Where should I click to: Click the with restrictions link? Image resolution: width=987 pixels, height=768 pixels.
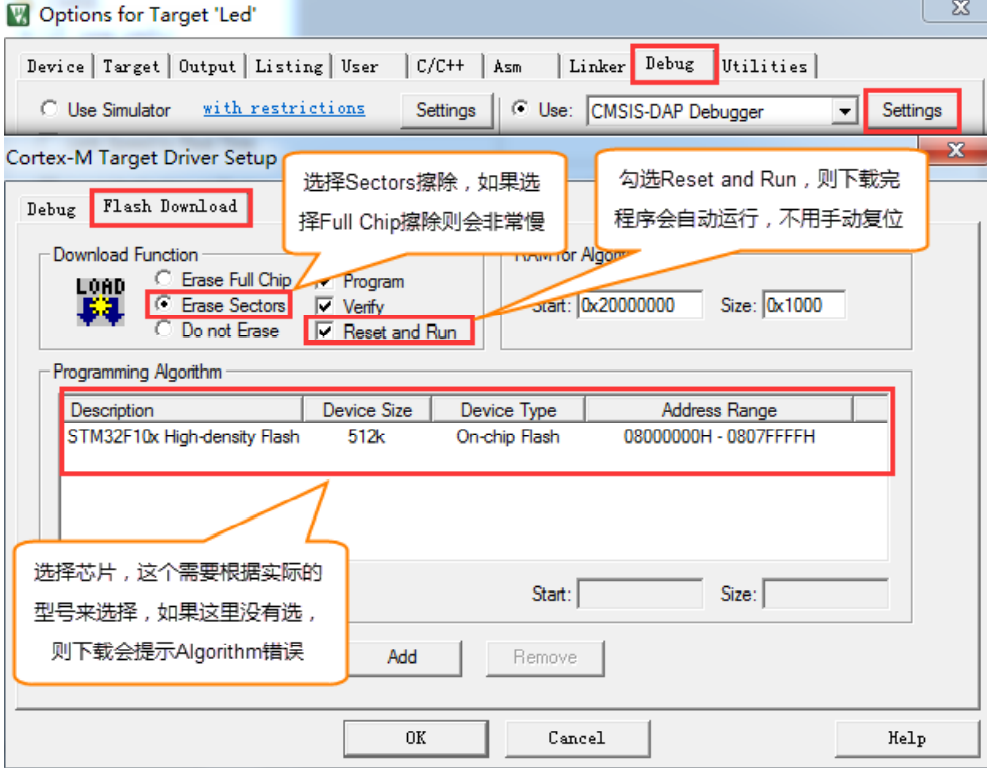pos(284,108)
